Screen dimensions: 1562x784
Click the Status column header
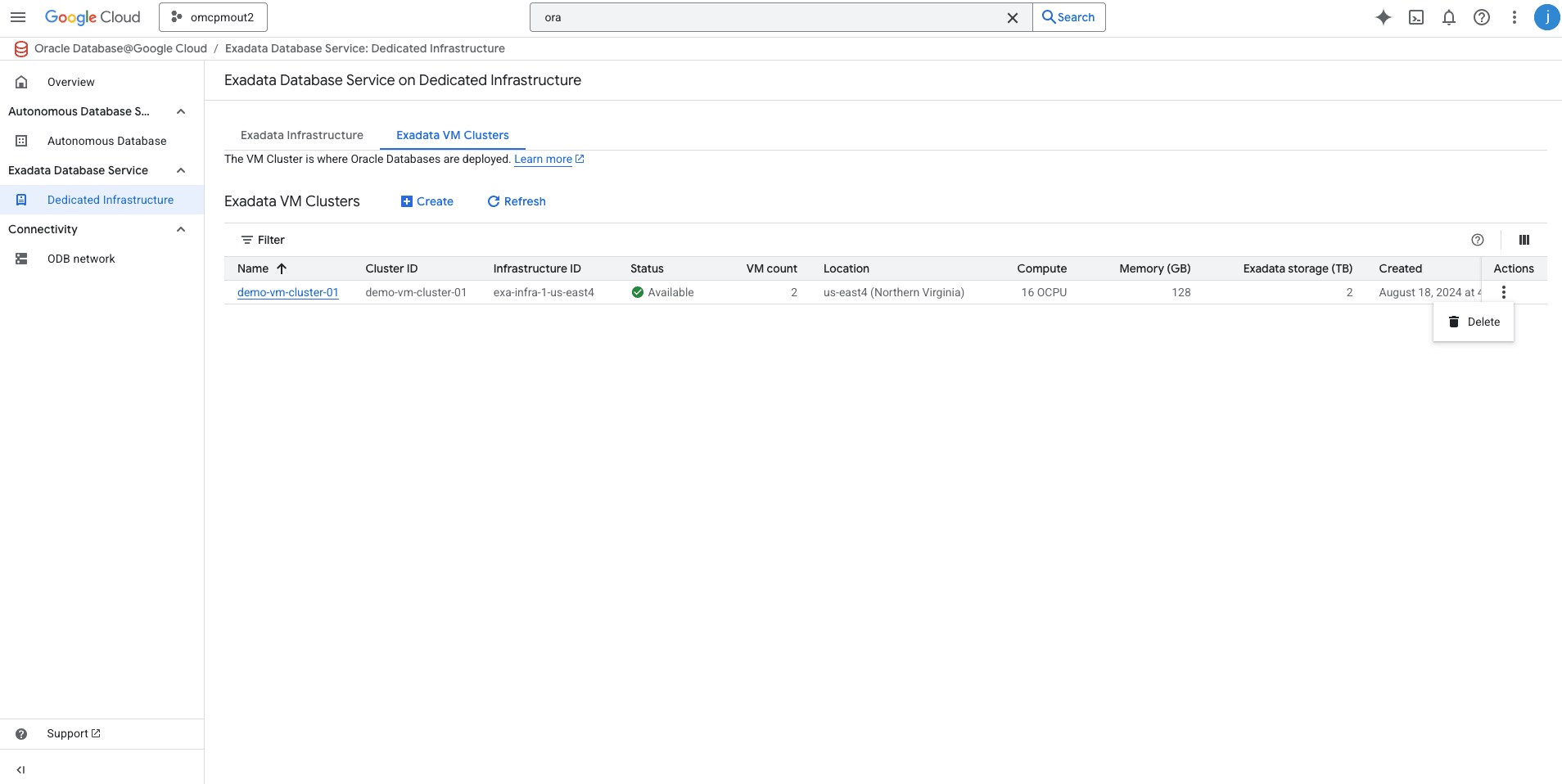coord(647,268)
